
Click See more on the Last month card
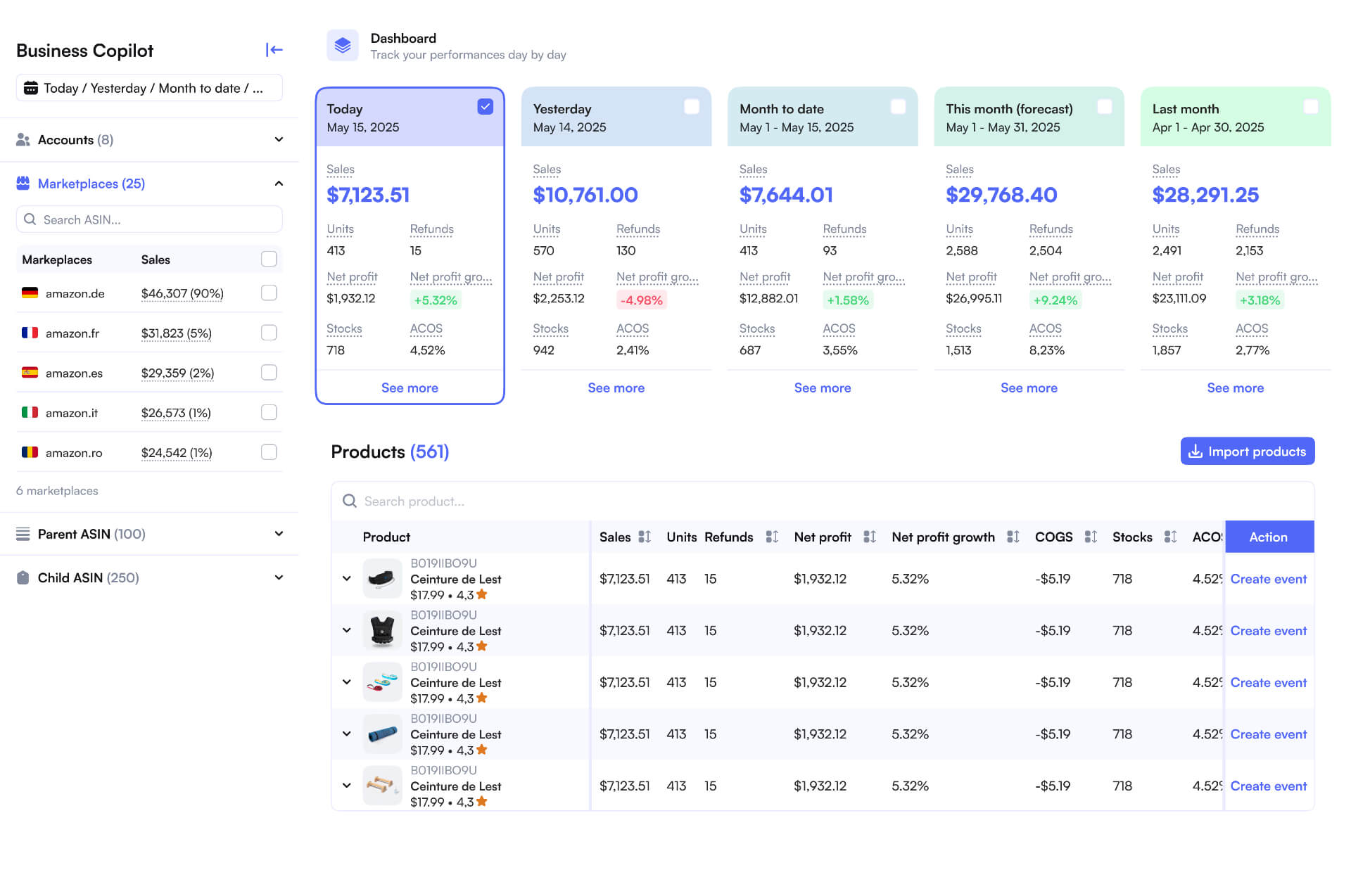[1235, 388]
